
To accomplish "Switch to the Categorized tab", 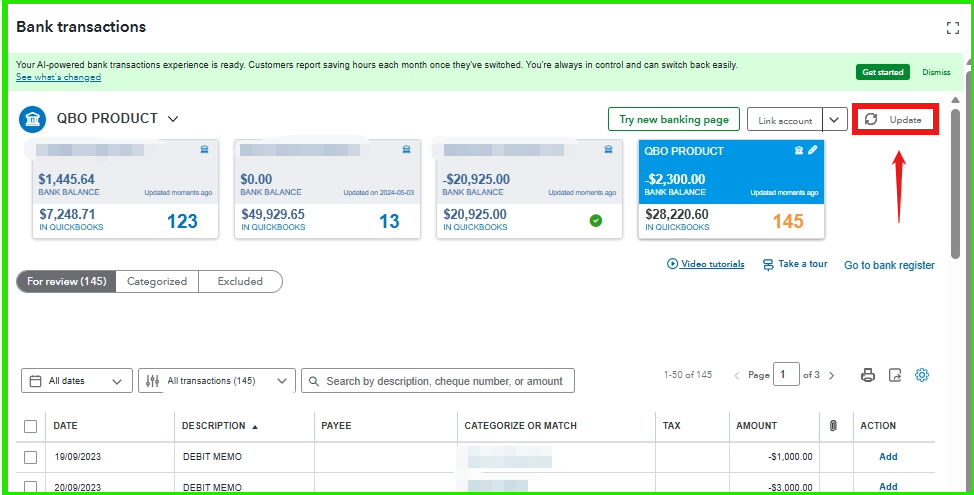I will click(x=157, y=281).
